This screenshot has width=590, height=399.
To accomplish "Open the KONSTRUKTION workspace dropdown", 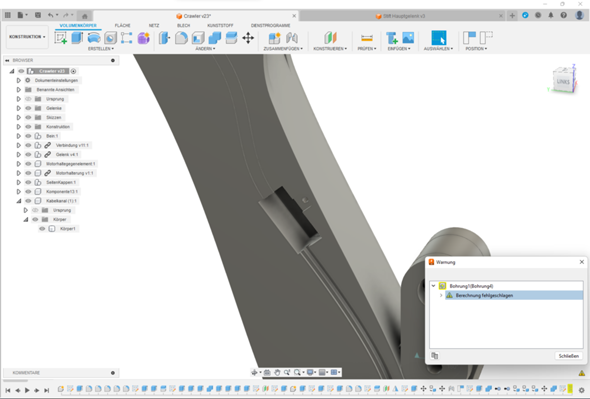I will pos(27,37).
